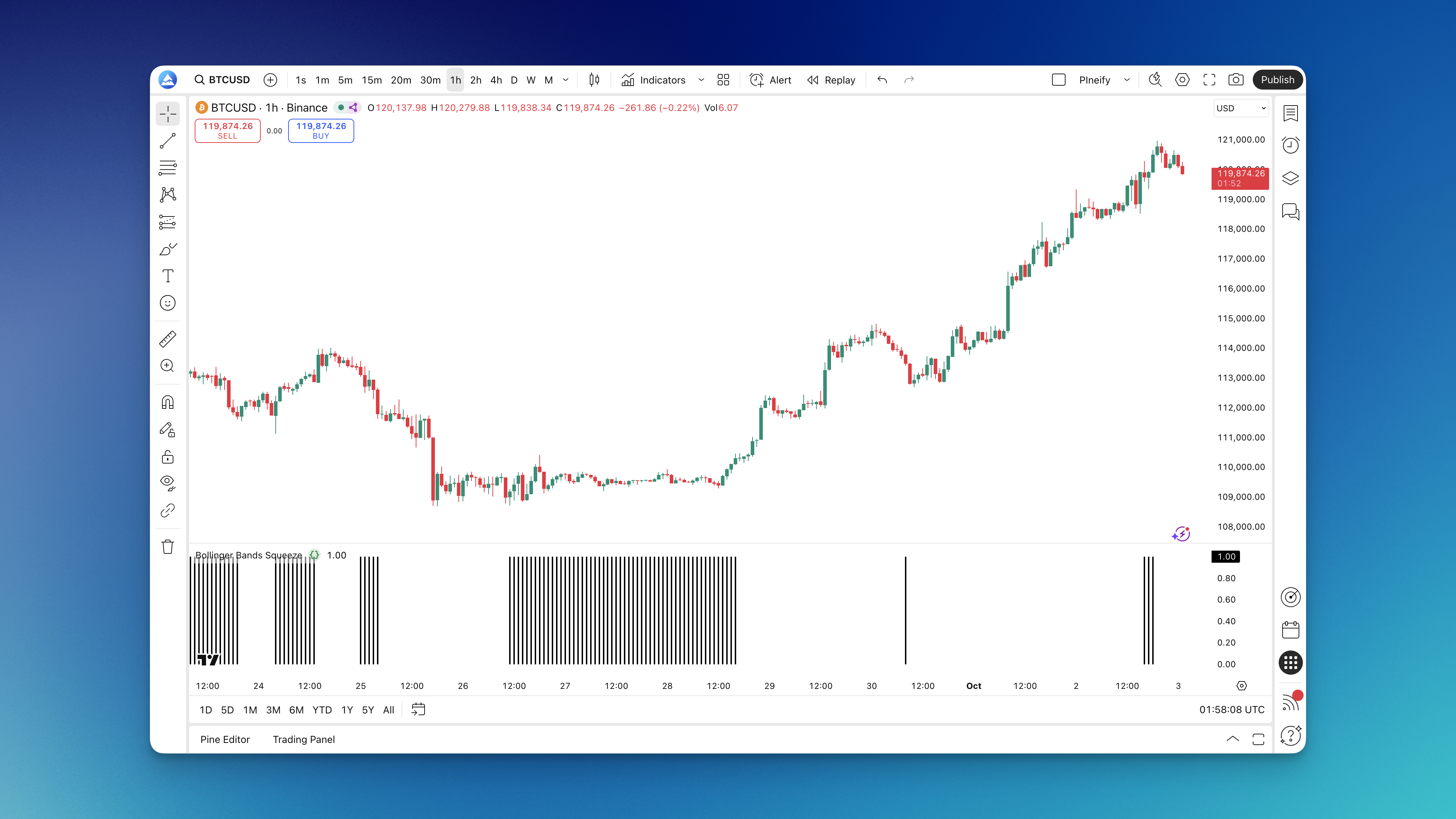The image size is (1456, 819).
Task: Open the calendar icon in right sidebar
Action: [x=1290, y=630]
